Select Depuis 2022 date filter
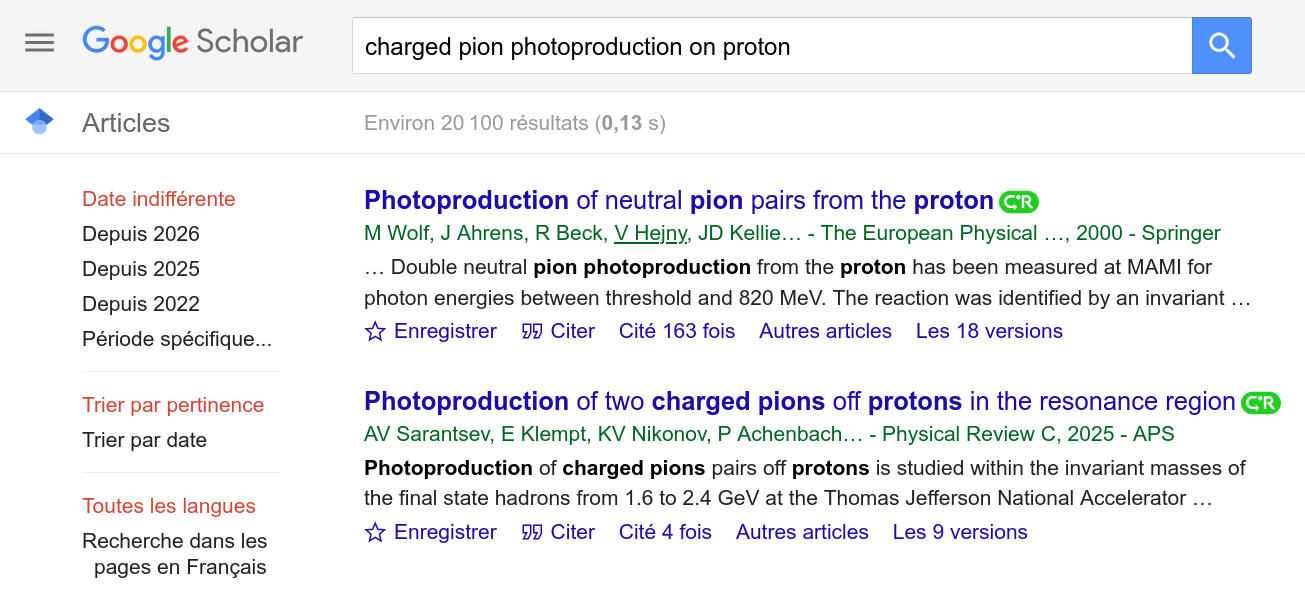Screen dimensions: 1305x589 [x=141, y=304]
